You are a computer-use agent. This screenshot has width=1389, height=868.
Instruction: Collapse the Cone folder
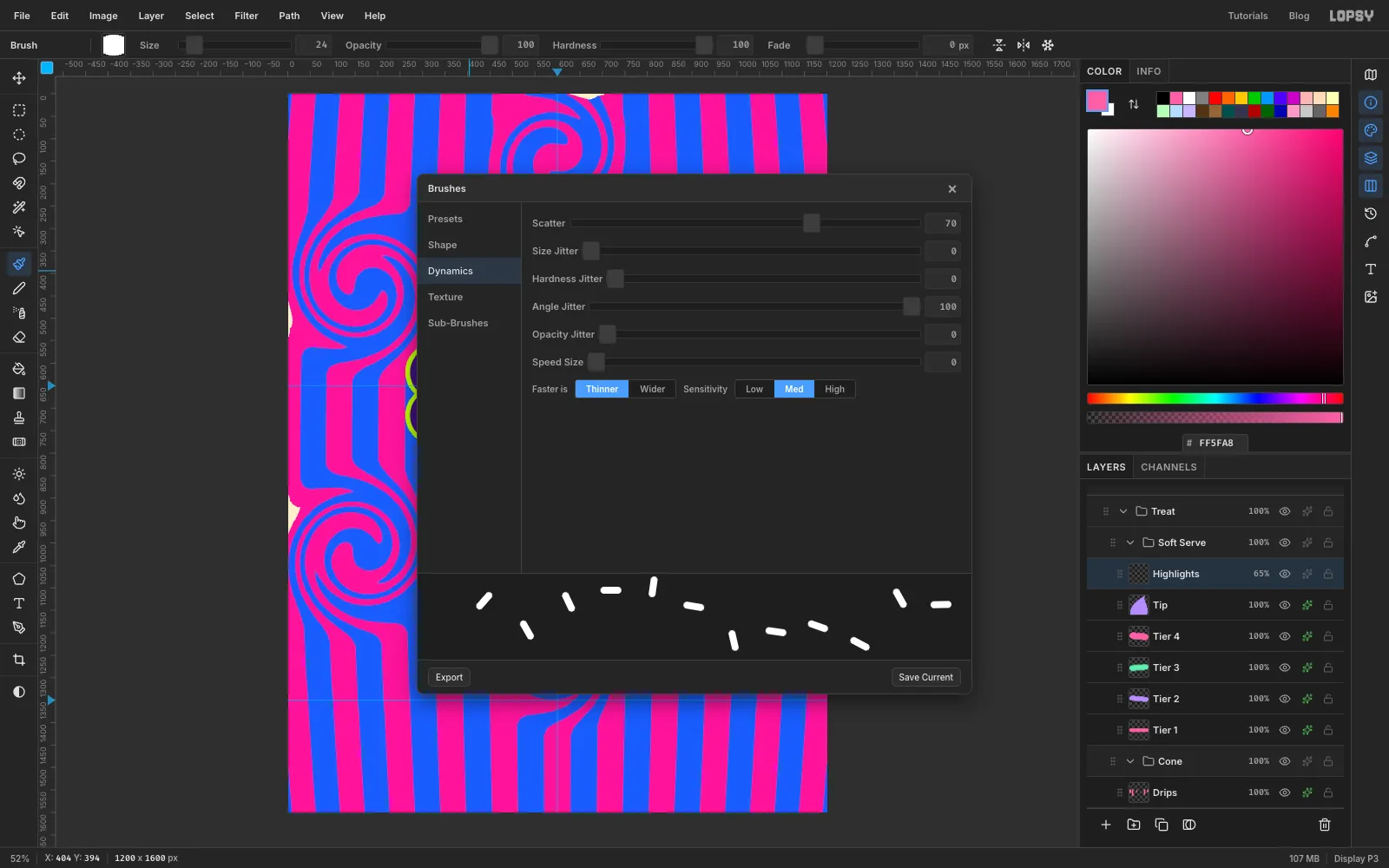(1130, 761)
